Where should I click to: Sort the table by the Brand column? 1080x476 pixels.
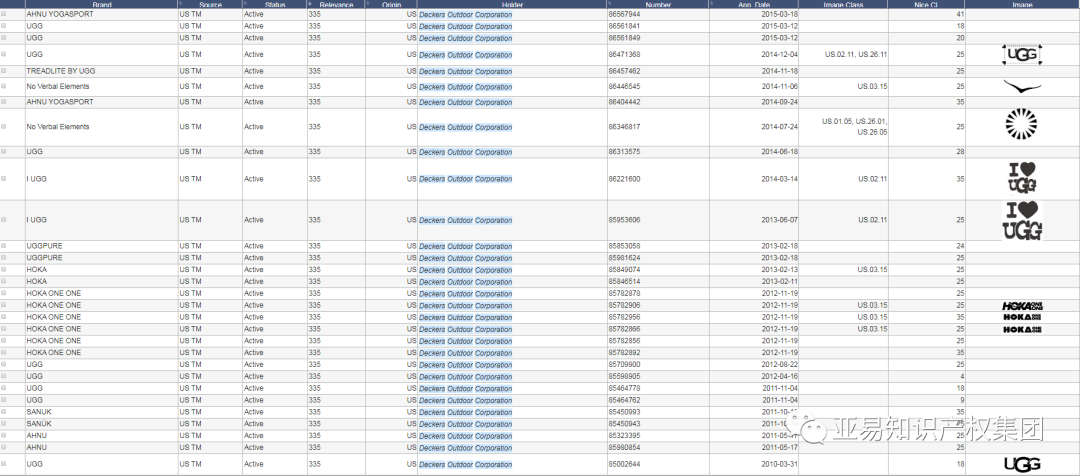pos(102,4)
